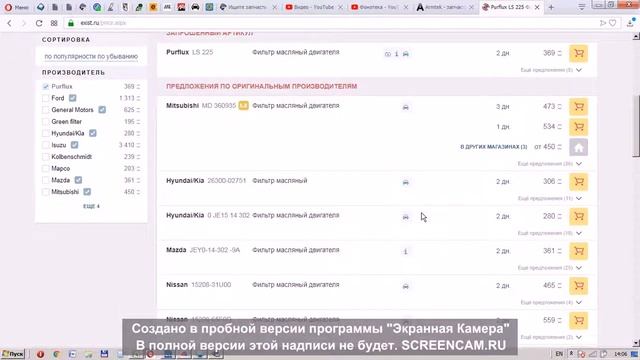This screenshot has height=360, width=640.
Task: Click the page vertical scrollbar thumb
Action: click(636, 126)
